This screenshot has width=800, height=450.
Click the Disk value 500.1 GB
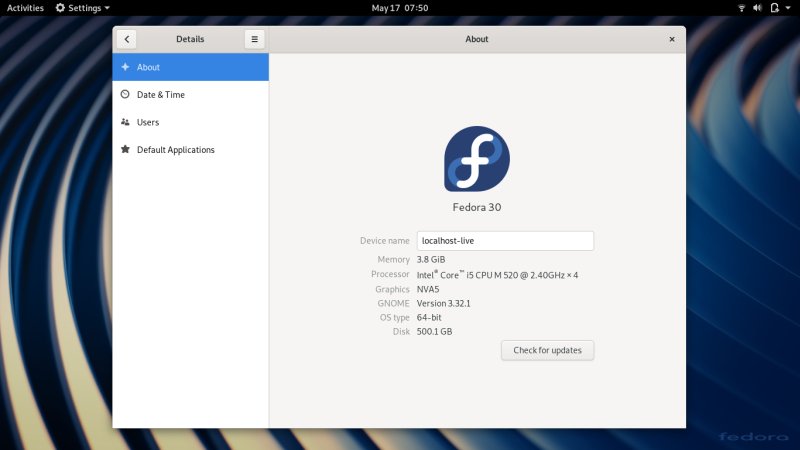[434, 332]
